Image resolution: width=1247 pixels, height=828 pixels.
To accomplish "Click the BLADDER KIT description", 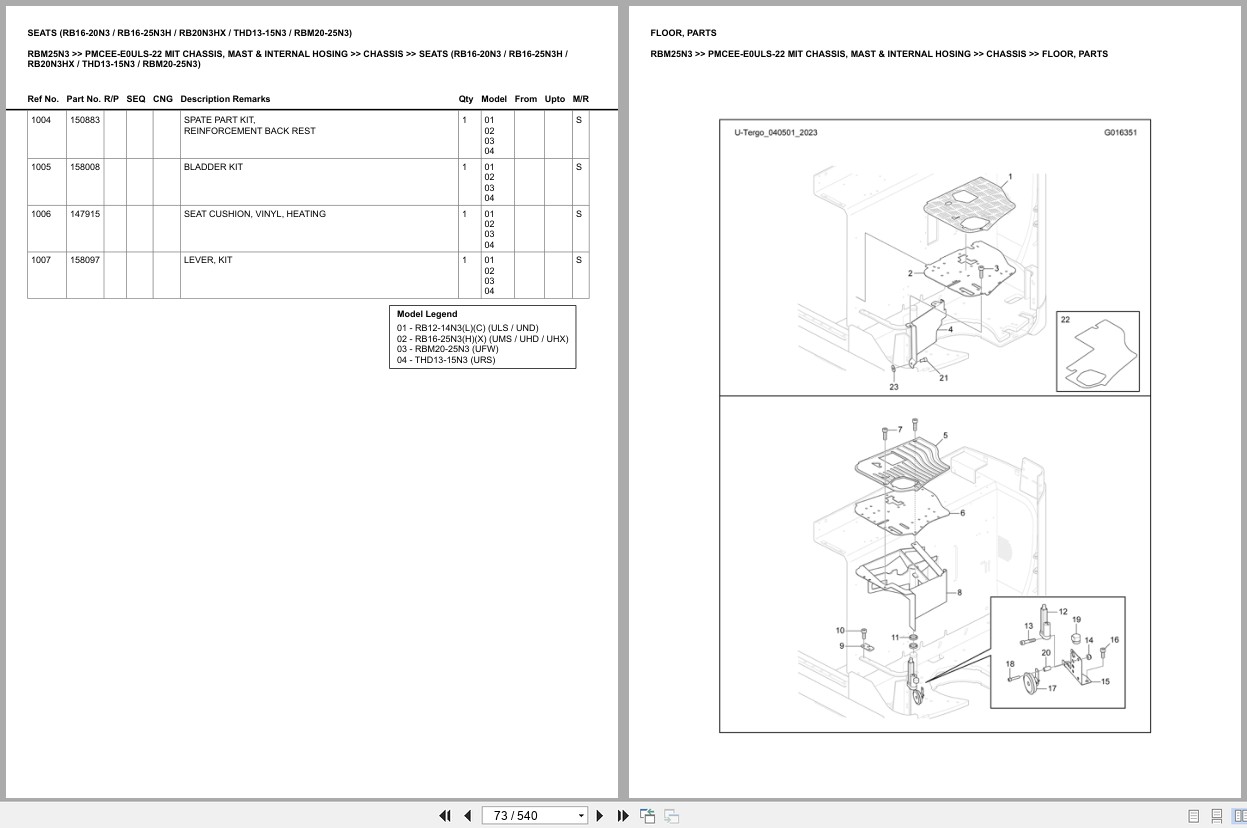I will [x=213, y=167].
